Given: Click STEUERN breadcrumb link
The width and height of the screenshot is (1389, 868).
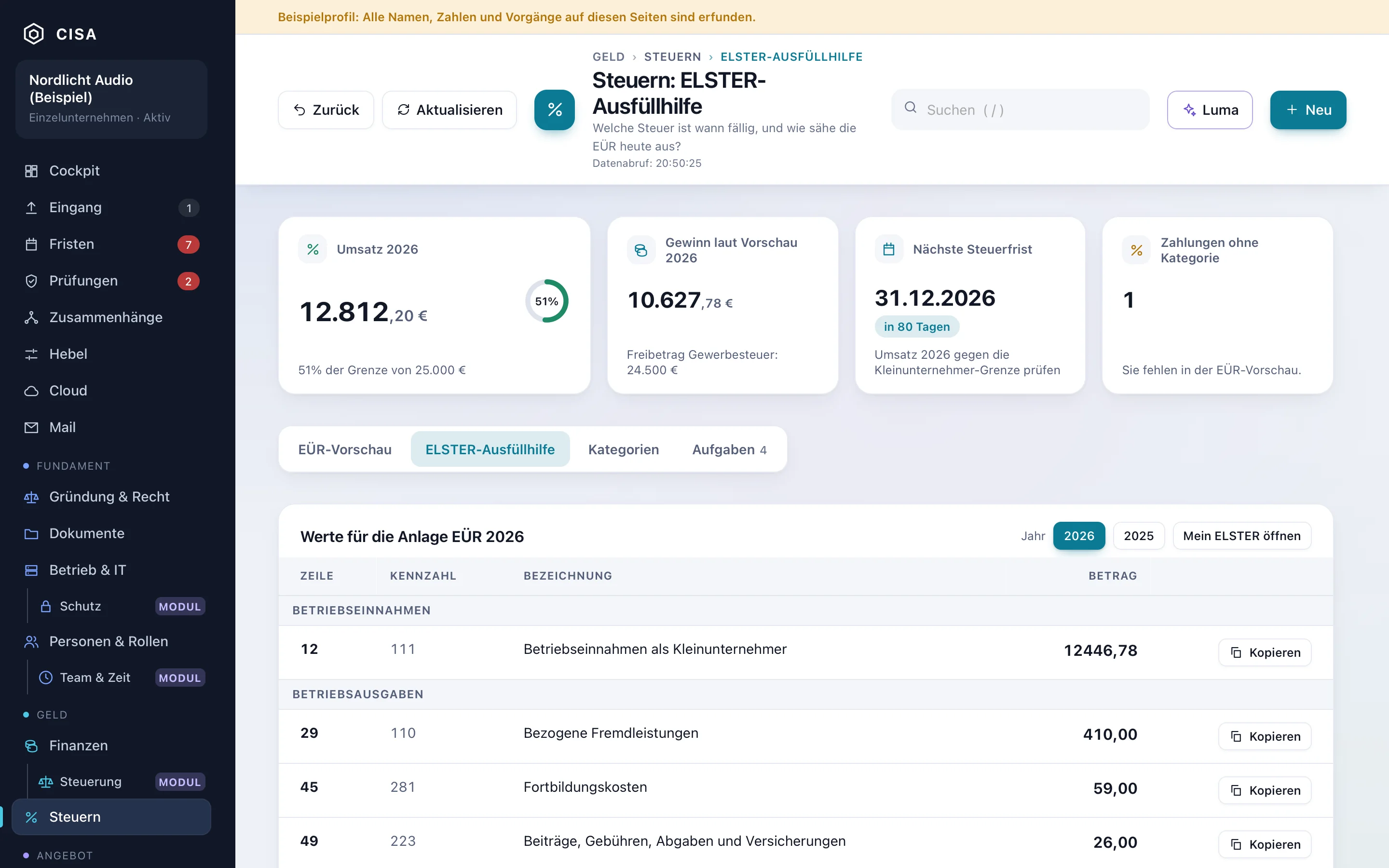Looking at the screenshot, I should click(x=672, y=56).
